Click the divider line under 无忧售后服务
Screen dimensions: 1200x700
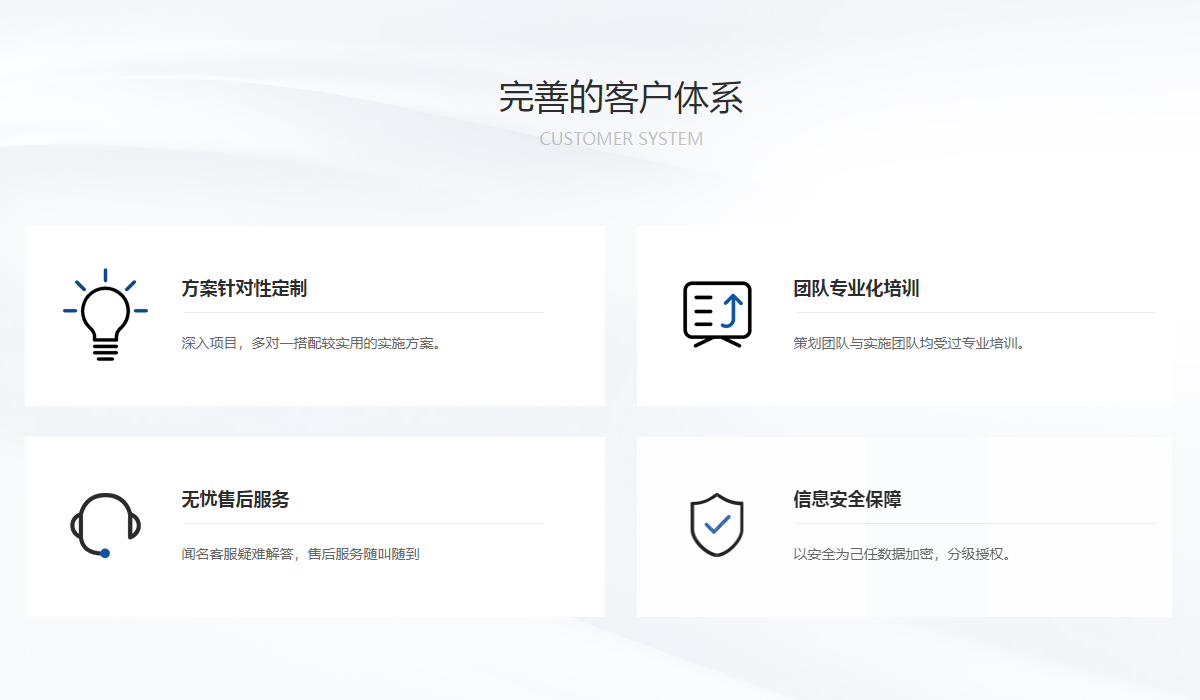[x=363, y=524]
